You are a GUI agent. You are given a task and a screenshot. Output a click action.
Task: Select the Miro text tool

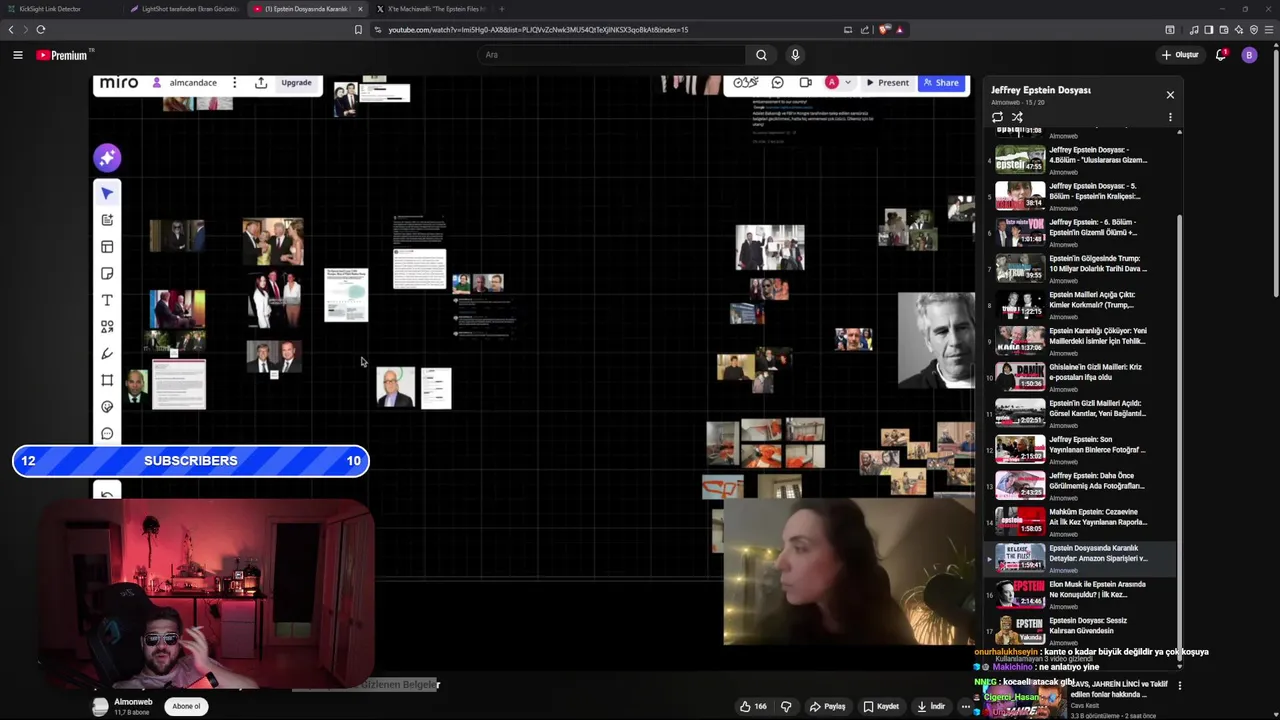[x=107, y=300]
